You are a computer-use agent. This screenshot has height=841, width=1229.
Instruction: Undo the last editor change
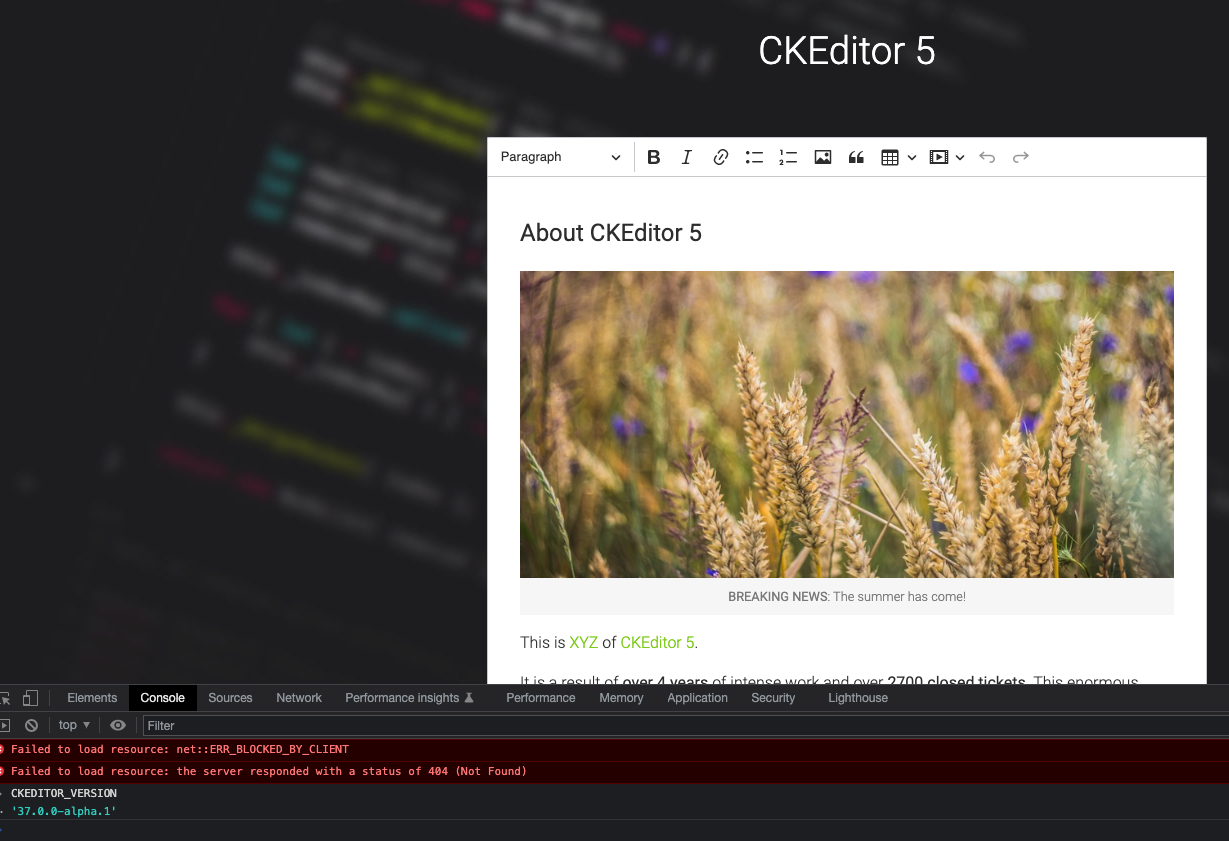pos(987,157)
